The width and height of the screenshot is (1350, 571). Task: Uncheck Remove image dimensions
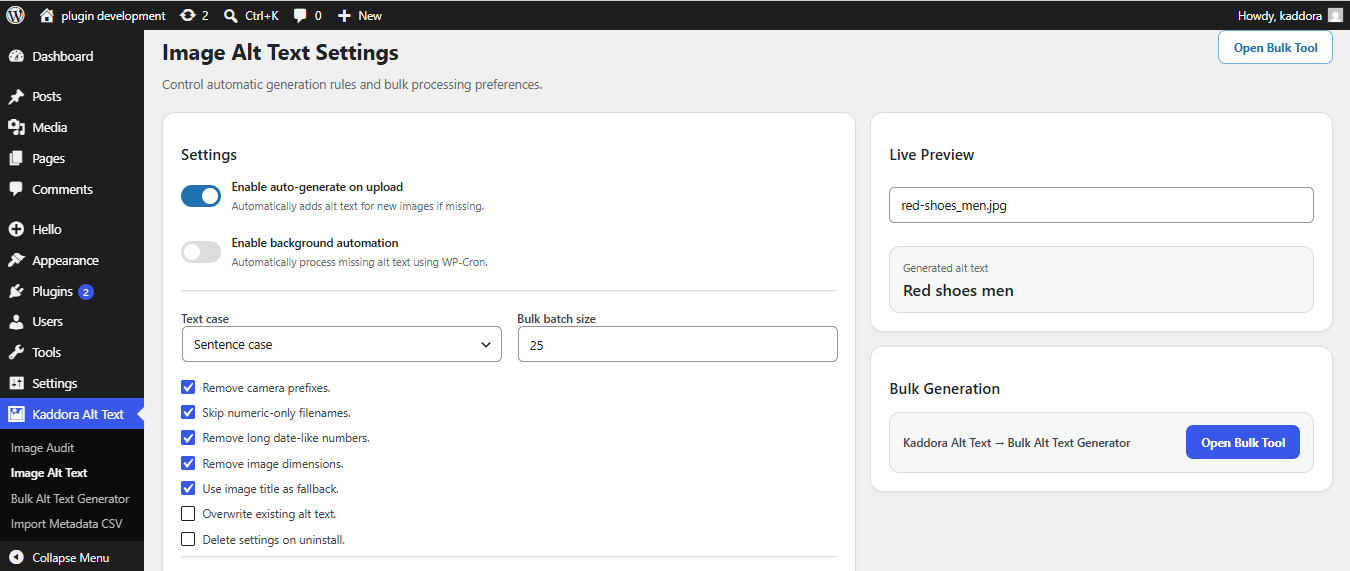pos(188,463)
